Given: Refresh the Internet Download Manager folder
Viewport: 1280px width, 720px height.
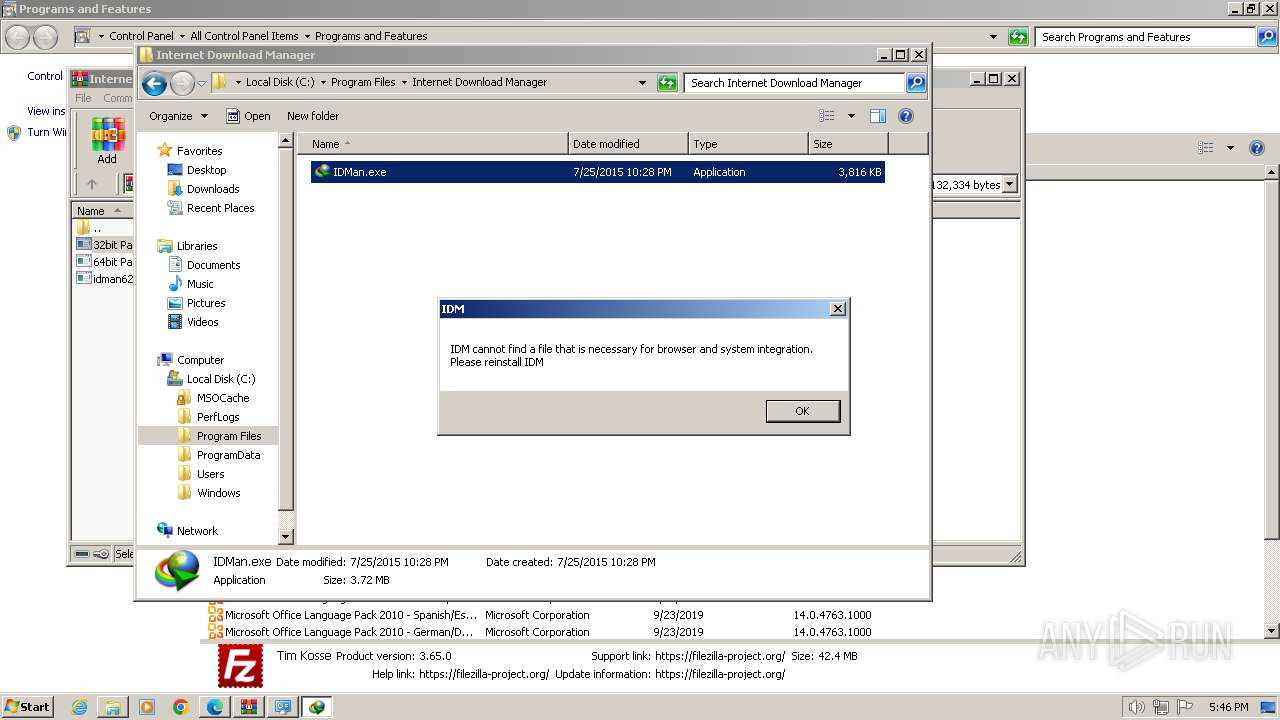Looking at the screenshot, I should coord(667,83).
